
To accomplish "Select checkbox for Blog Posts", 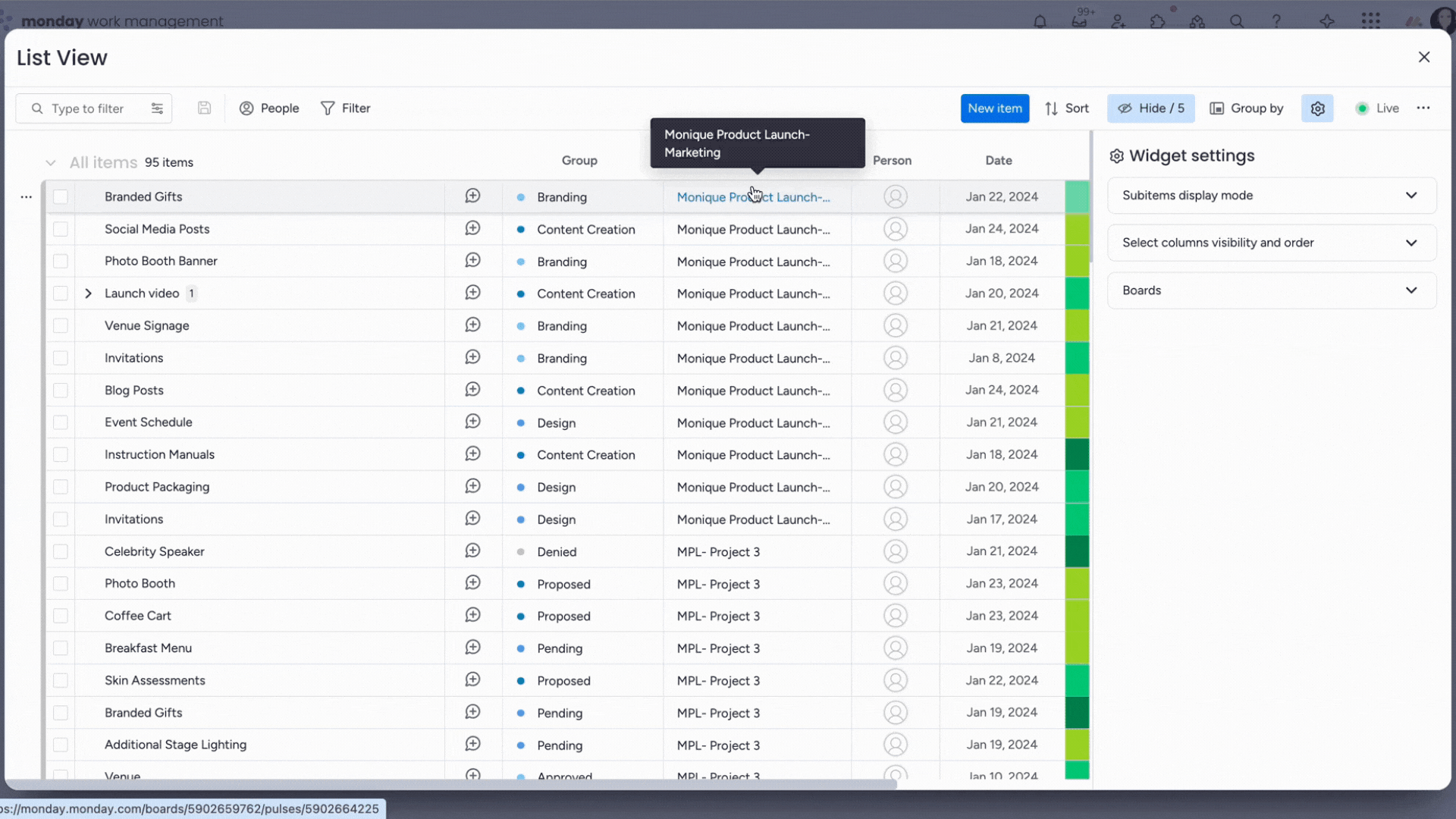I will click(61, 390).
